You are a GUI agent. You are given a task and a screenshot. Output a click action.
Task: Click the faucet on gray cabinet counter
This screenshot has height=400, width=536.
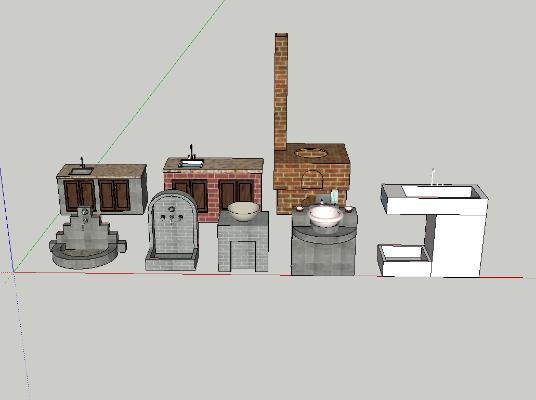82,162
